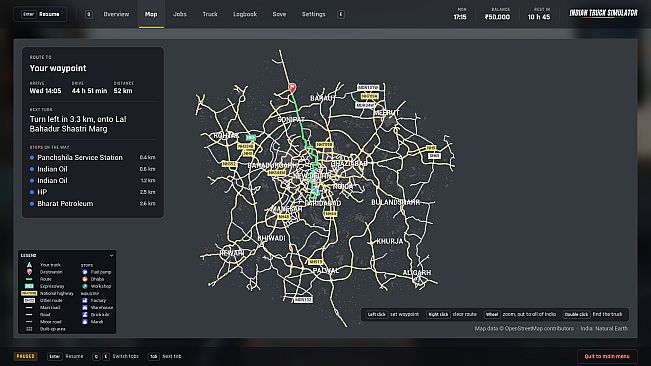Image resolution: width=651 pixels, height=366 pixels.
Task: Click the Workshop legend icon
Action: click(85, 286)
